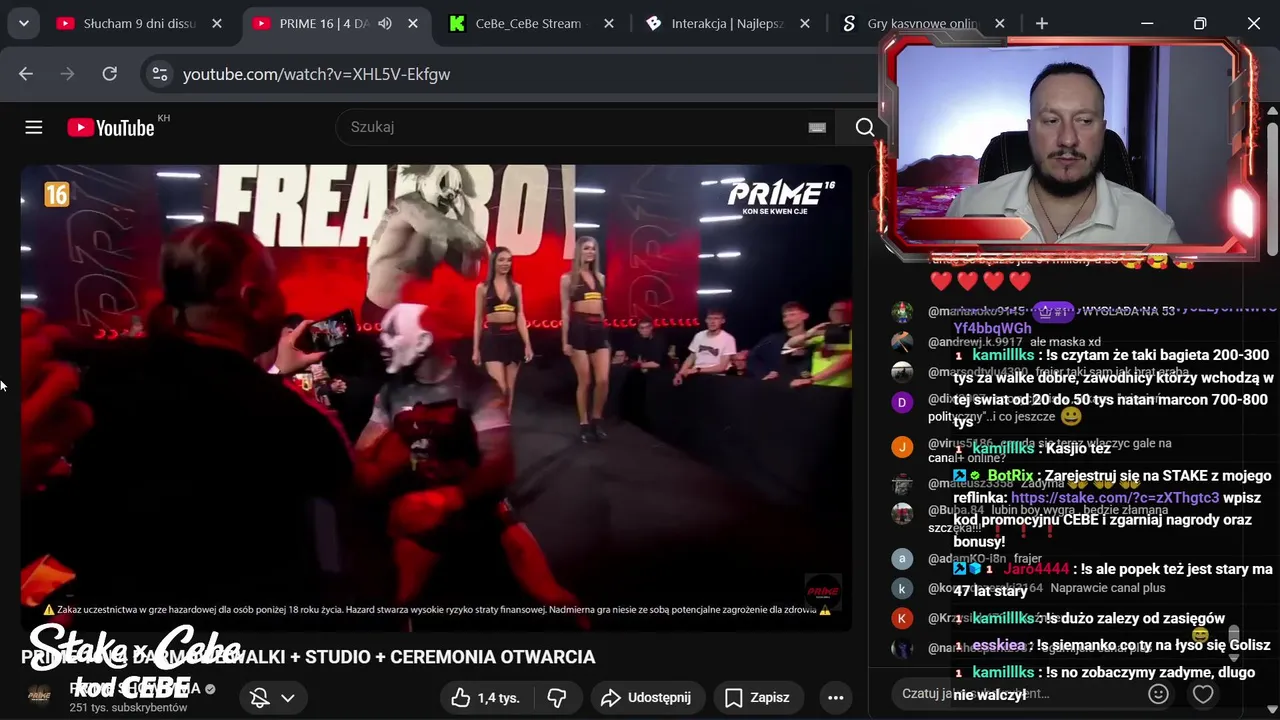Expand notification options chevron

[x=288, y=697]
